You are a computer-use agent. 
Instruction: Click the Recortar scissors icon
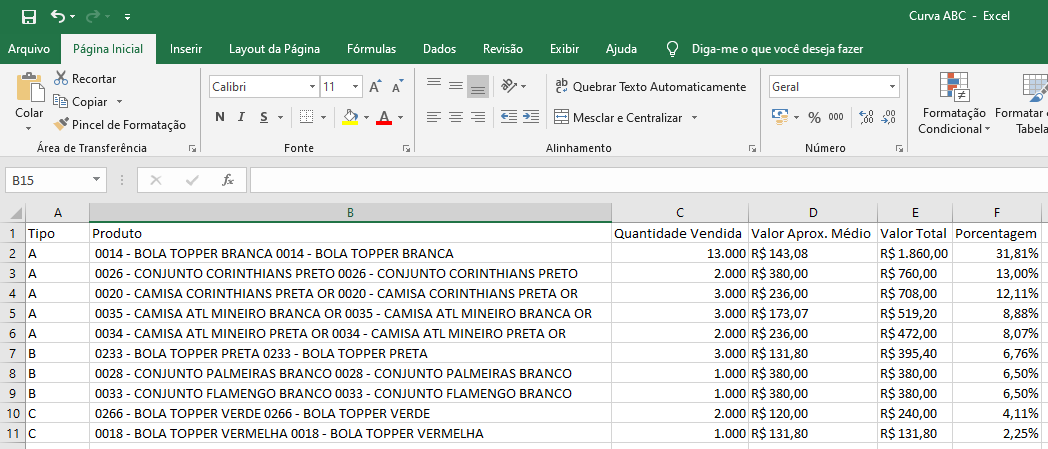pos(61,78)
